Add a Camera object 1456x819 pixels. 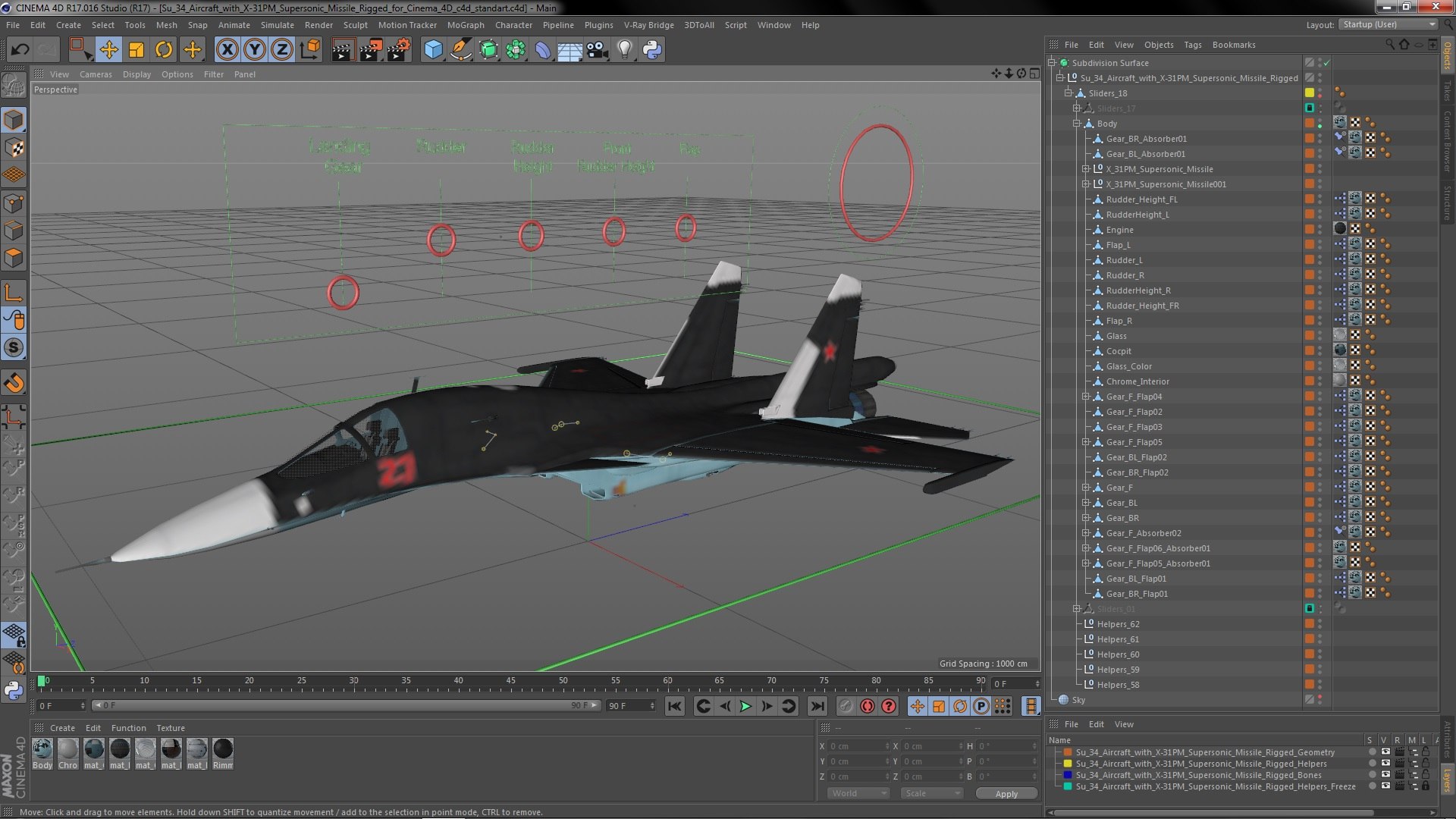pos(597,50)
